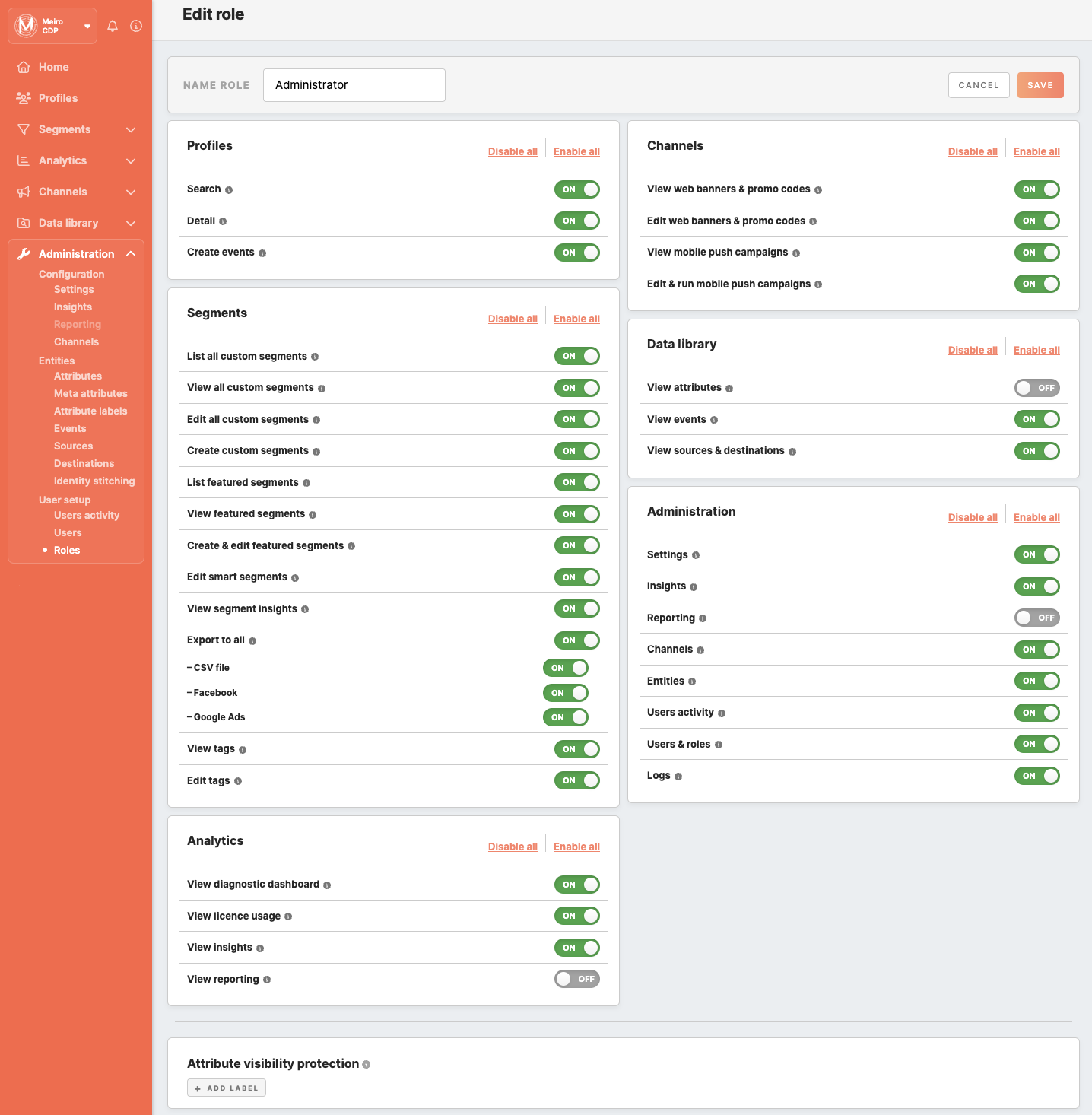This screenshot has height=1115, width=1092.
Task: Expand the Data library menu chevron
Action: [131, 224]
